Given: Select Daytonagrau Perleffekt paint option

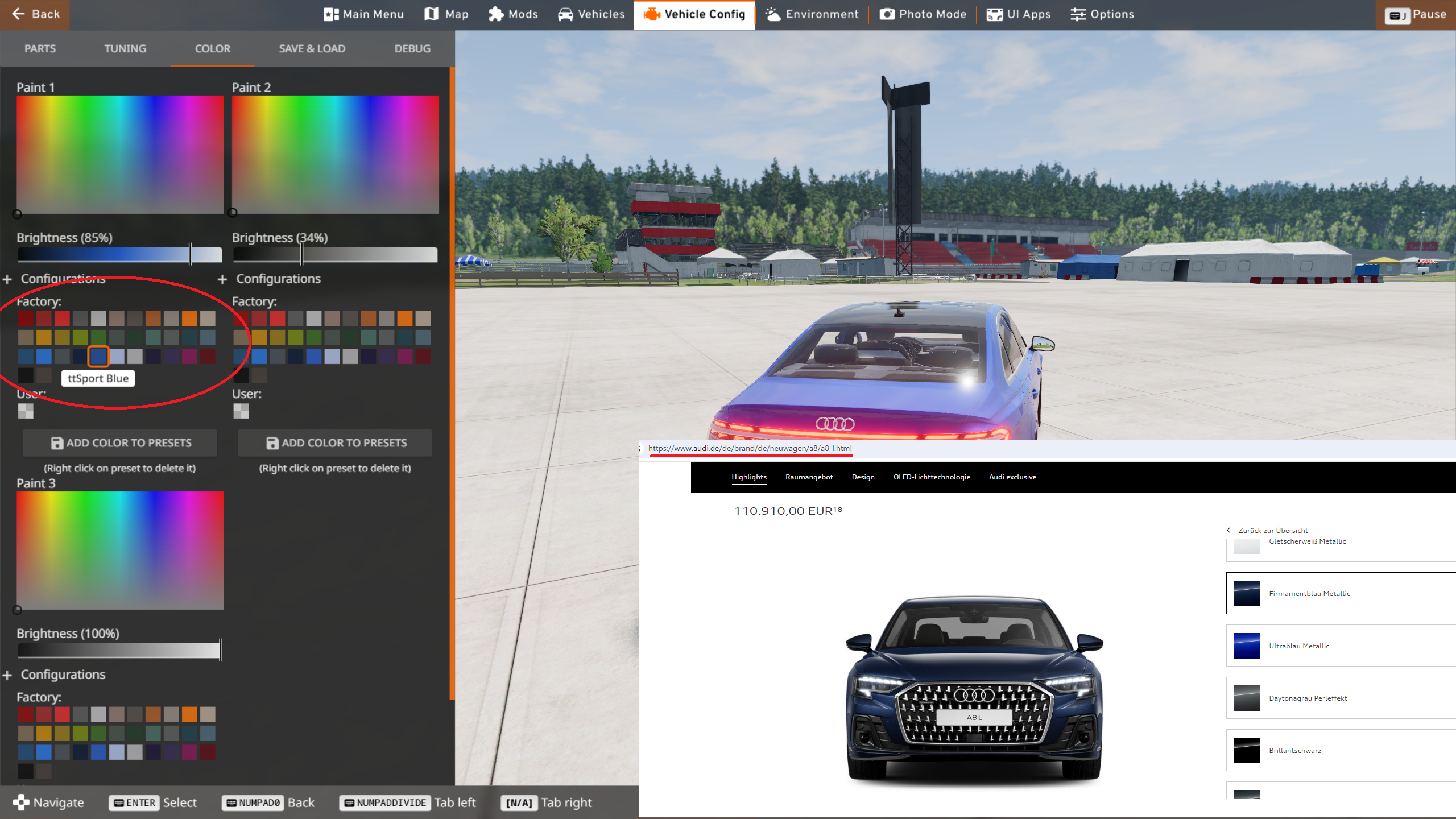Looking at the screenshot, I should pyautogui.click(x=1341, y=698).
